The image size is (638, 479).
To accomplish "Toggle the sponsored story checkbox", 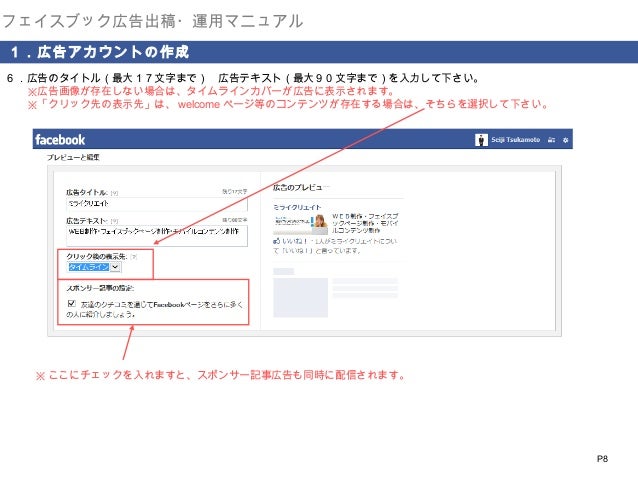I will pyautogui.click(x=72, y=303).
